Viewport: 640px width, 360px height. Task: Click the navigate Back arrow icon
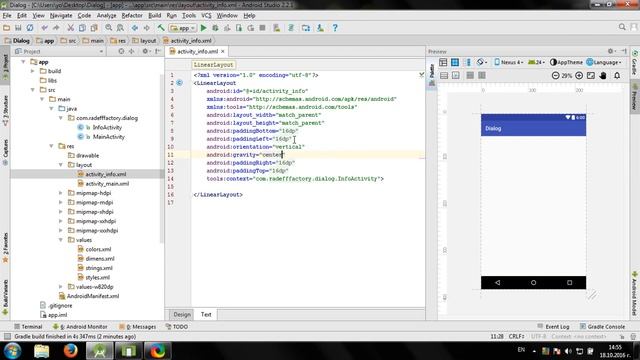[134, 28]
